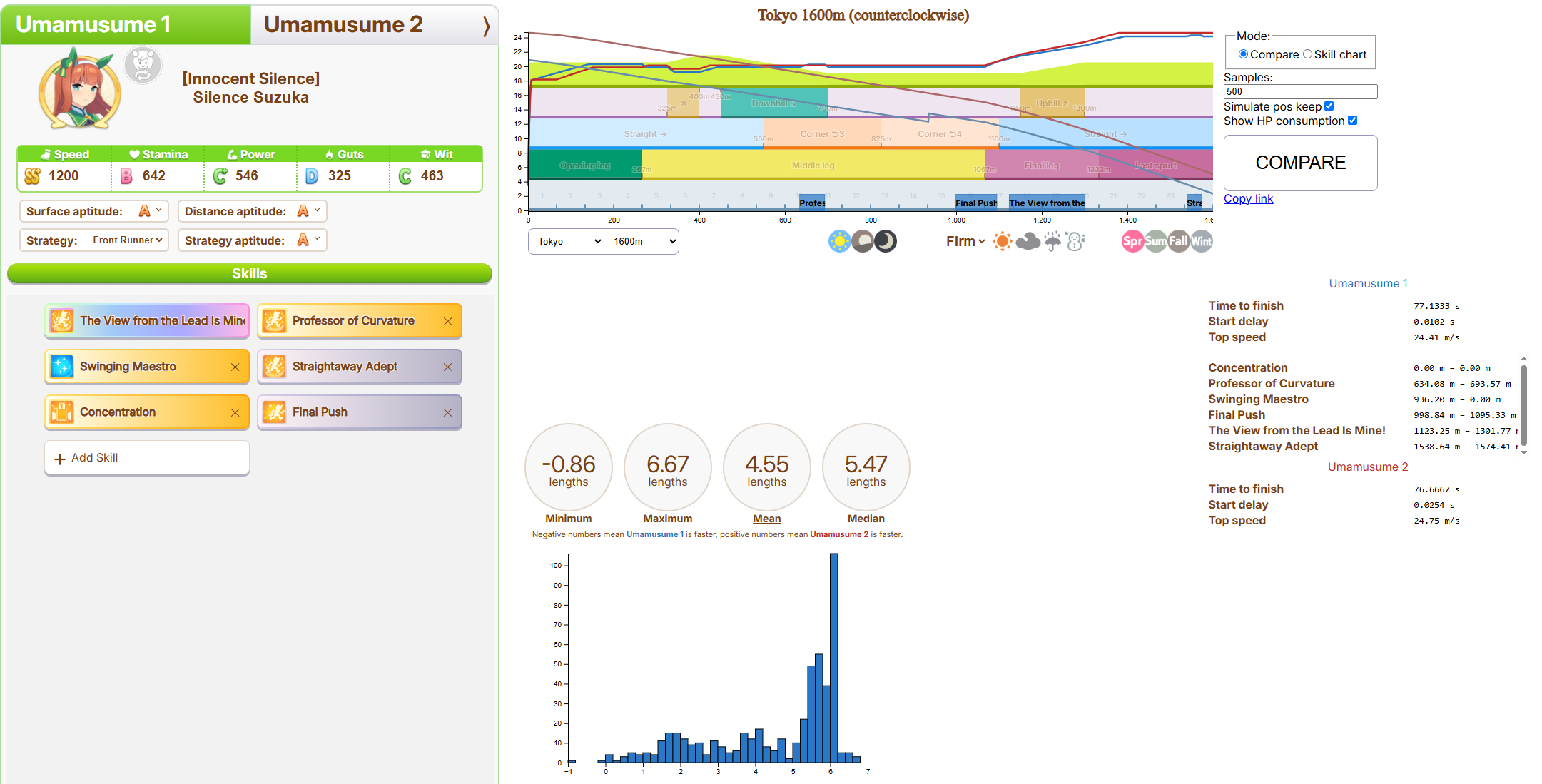This screenshot has width=1542, height=784.
Task: Edit the Stamina stat value 642
Action: point(154,176)
